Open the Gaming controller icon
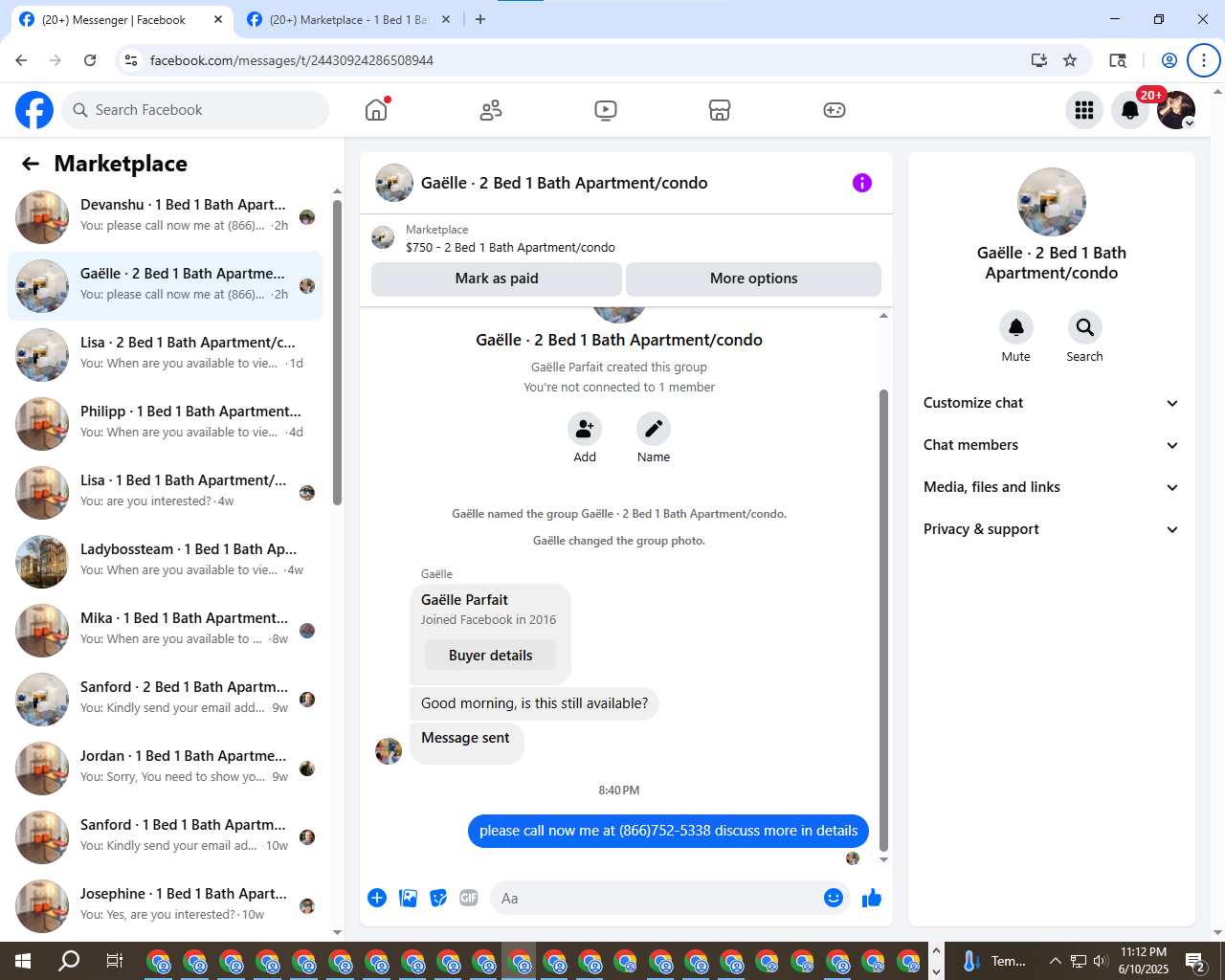Screen dimensions: 1225x980 [835, 110]
